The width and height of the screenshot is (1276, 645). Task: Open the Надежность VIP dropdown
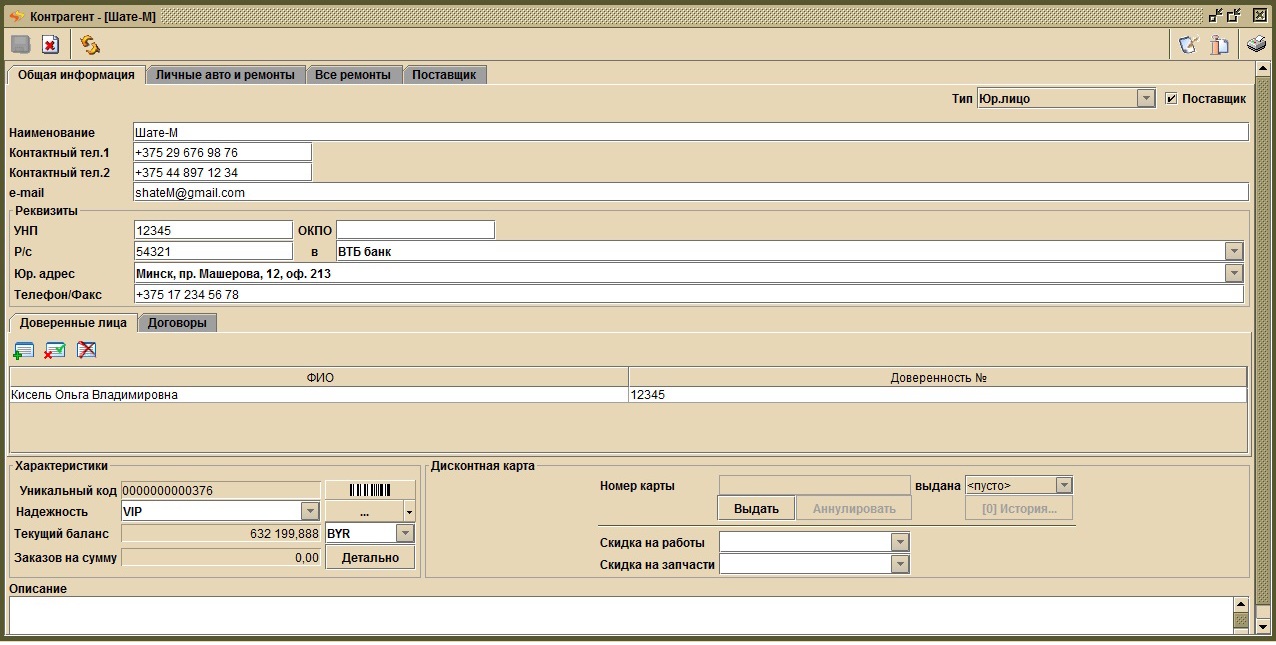point(310,511)
